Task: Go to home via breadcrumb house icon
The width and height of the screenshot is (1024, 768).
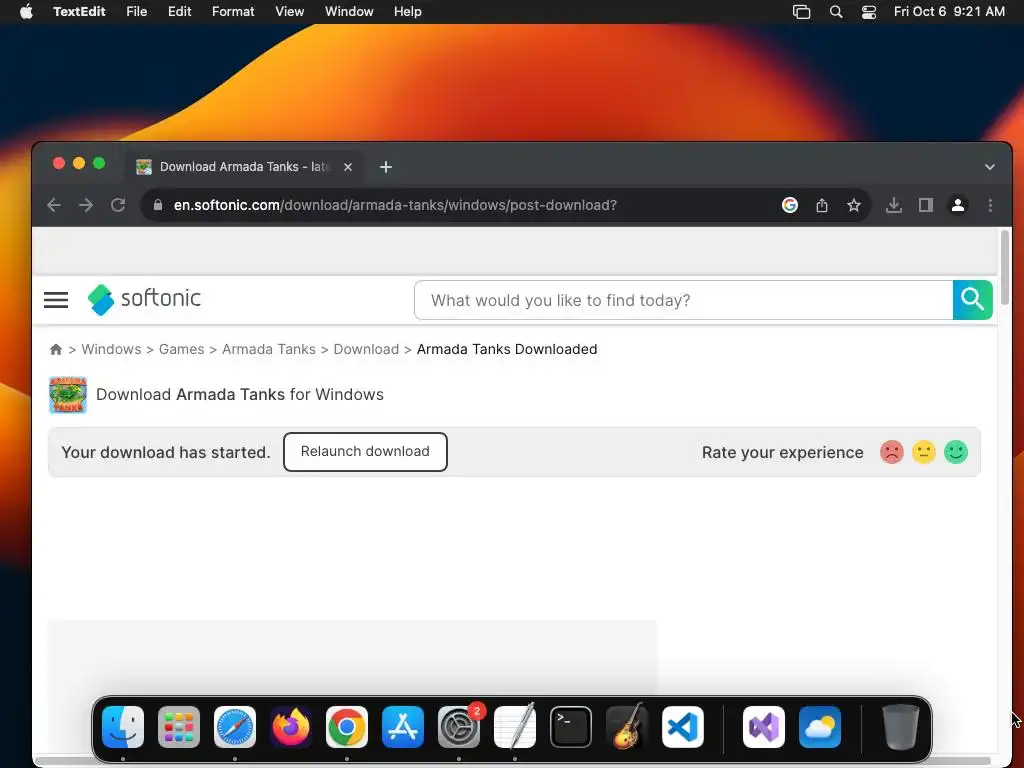Action: (56, 349)
